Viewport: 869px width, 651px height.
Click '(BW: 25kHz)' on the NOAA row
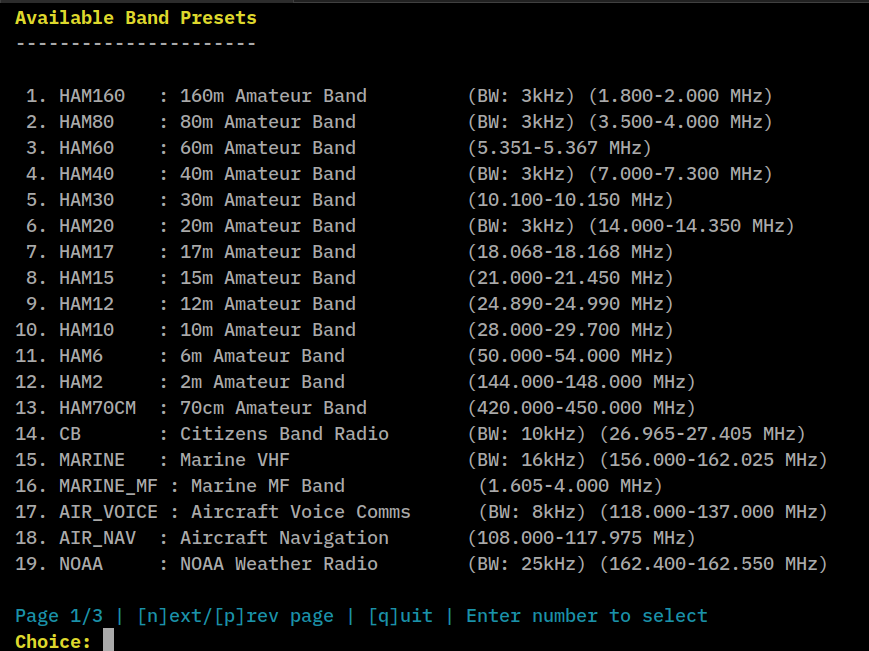click(526, 565)
